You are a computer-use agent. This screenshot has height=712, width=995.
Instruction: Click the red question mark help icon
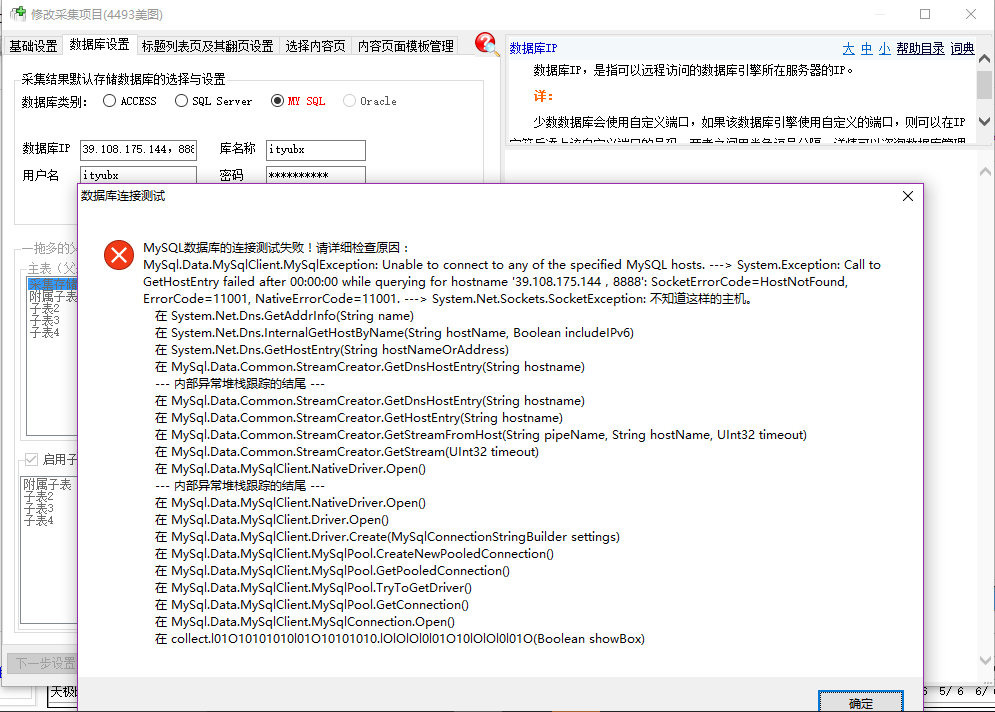tap(487, 44)
